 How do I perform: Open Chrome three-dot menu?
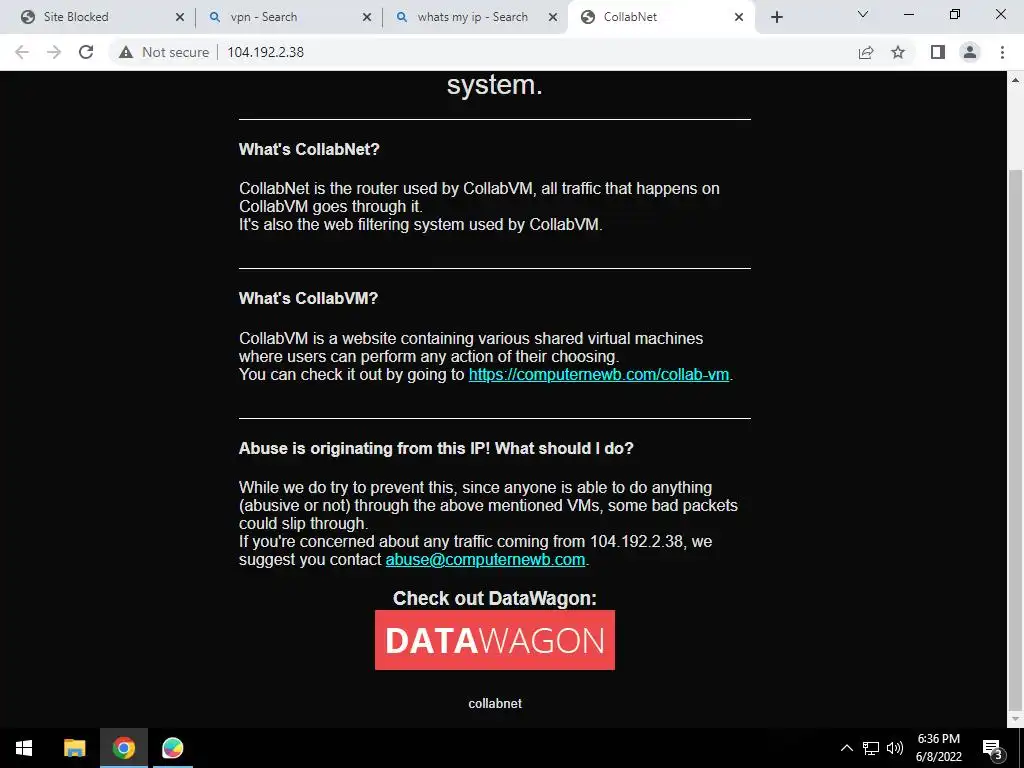(x=1002, y=52)
